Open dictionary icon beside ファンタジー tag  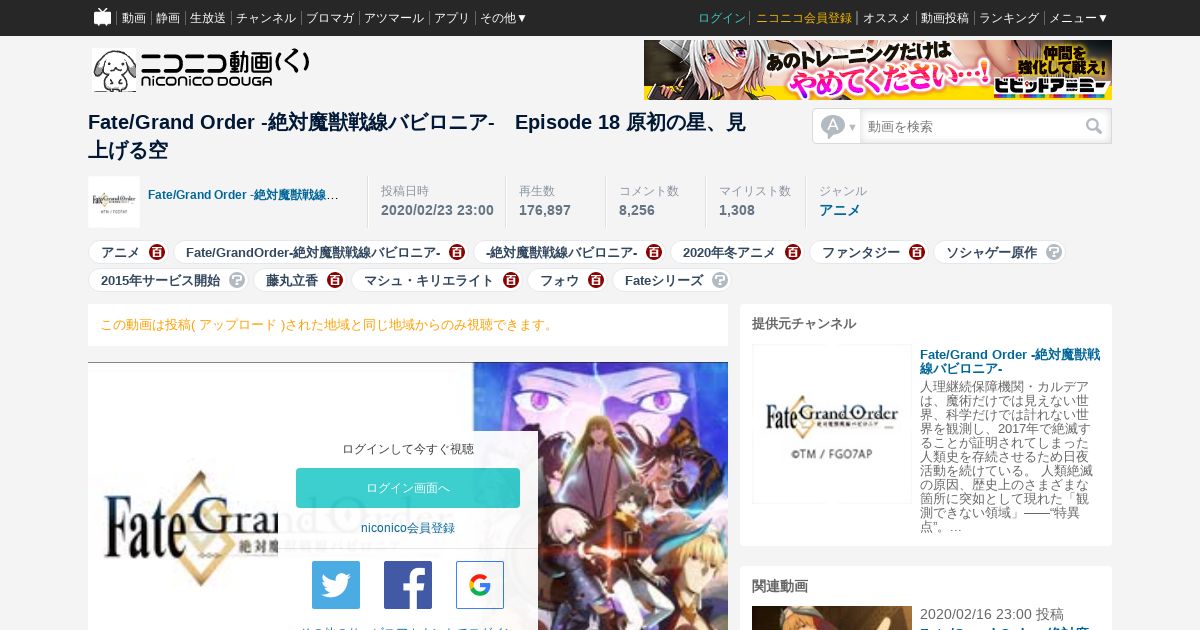[917, 252]
